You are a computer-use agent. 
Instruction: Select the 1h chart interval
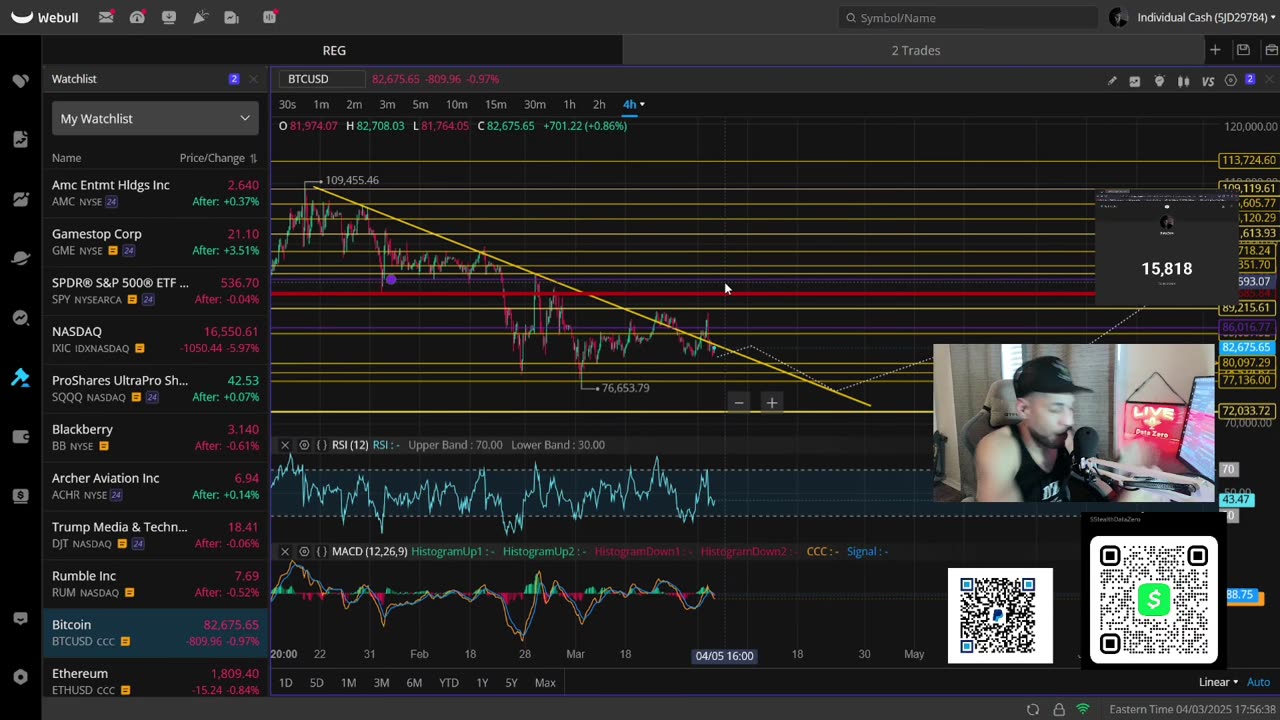(x=569, y=104)
